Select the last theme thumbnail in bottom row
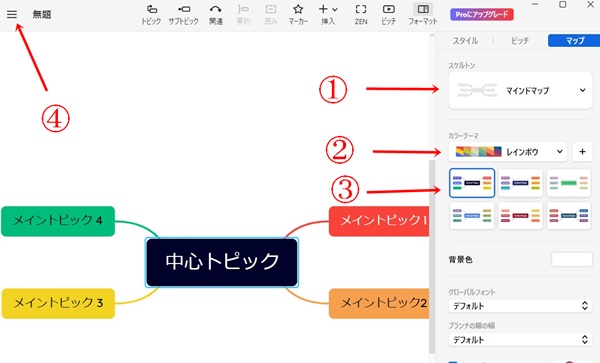This screenshot has height=363, width=600. (569, 216)
